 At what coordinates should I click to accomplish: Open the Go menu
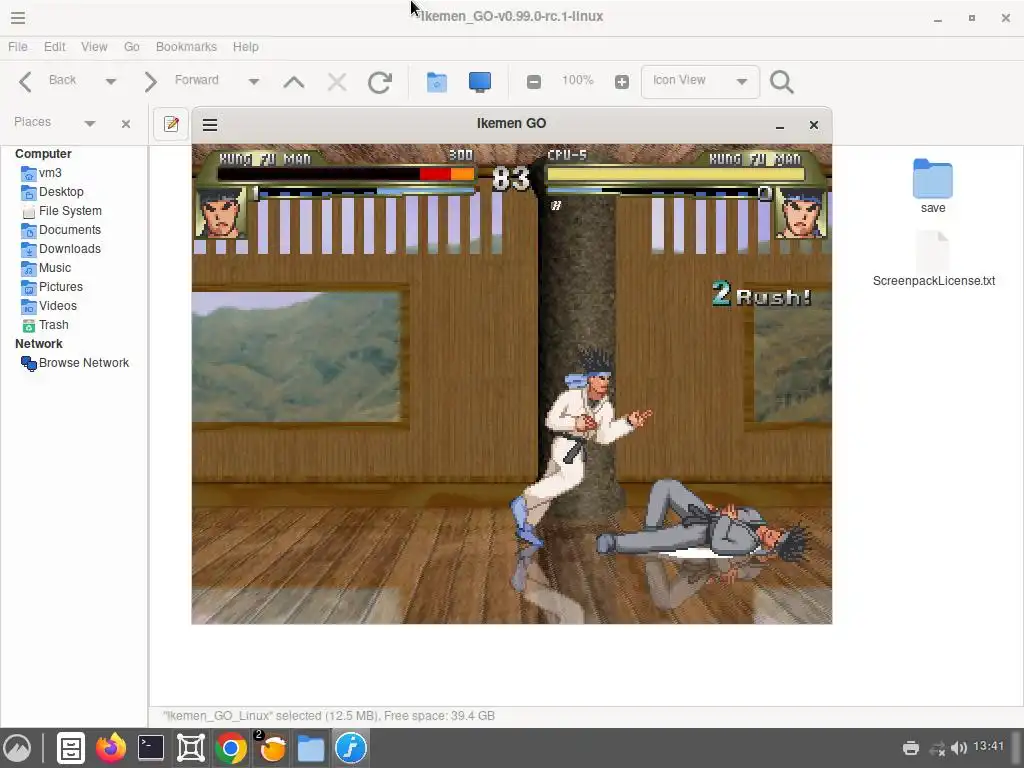[x=131, y=47]
